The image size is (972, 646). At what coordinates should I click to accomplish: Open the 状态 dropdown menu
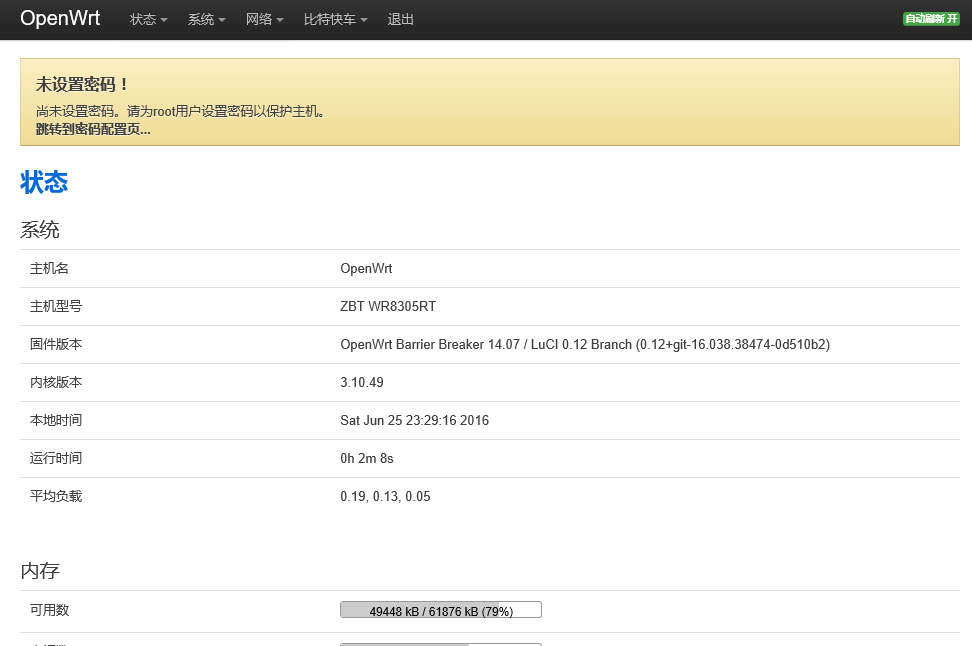[148, 20]
